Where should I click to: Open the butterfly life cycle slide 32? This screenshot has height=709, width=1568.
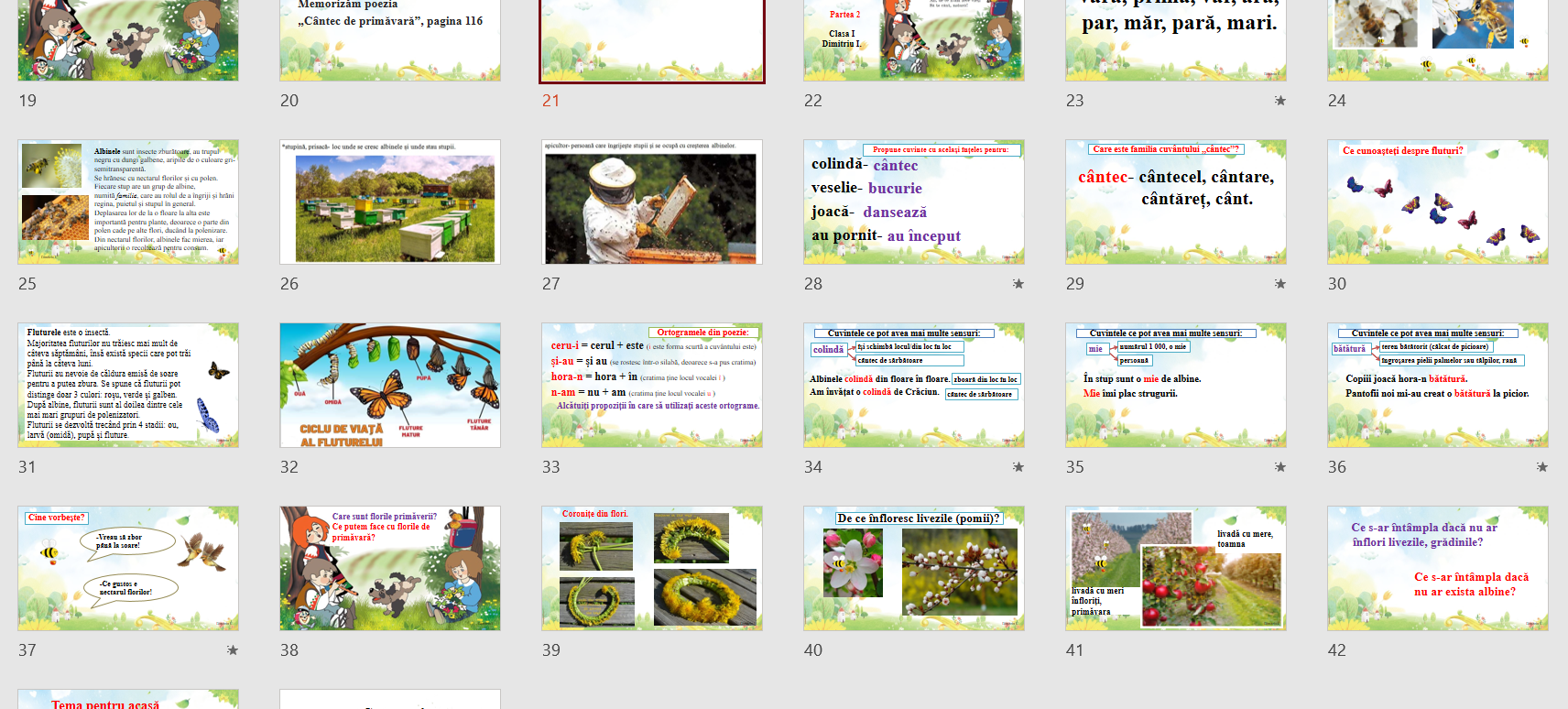coord(390,385)
